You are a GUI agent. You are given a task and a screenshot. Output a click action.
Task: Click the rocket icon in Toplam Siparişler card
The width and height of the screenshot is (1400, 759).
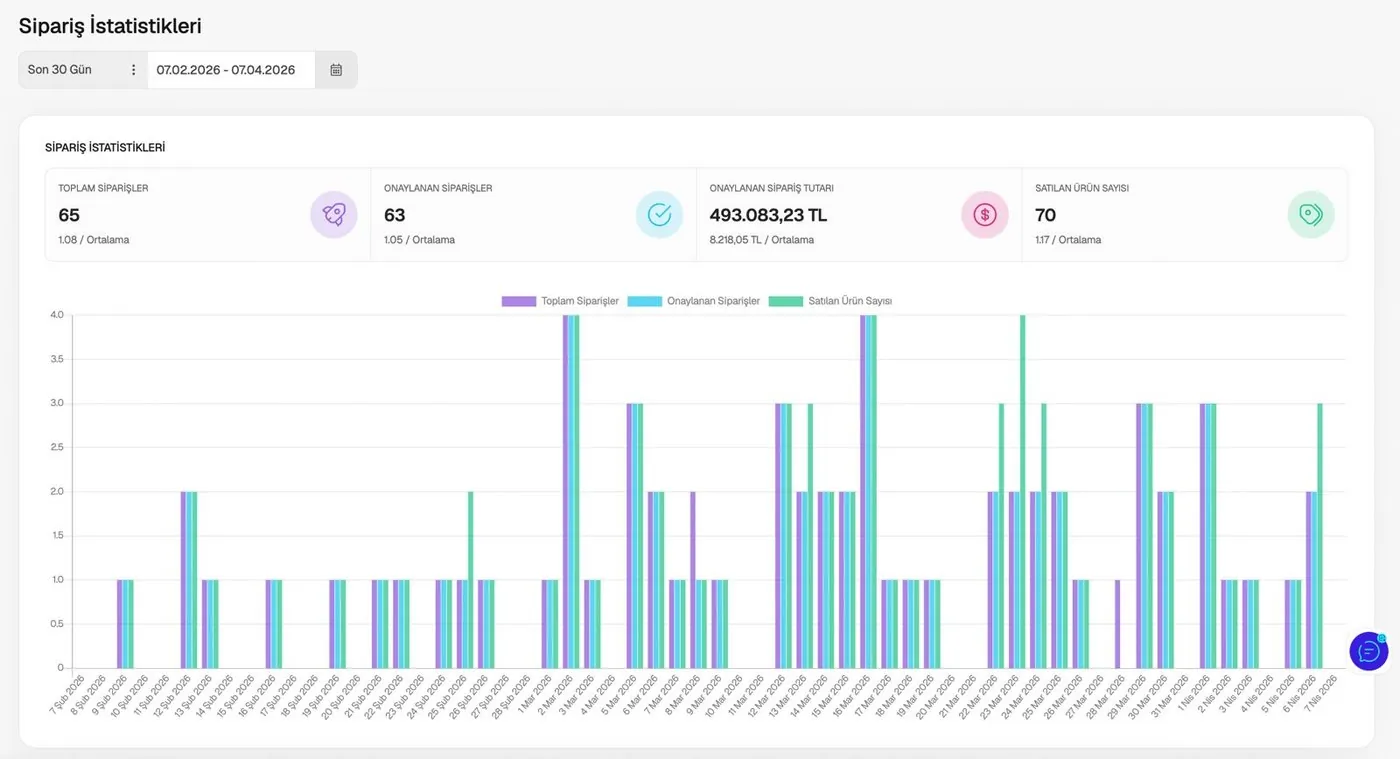pyautogui.click(x=334, y=214)
